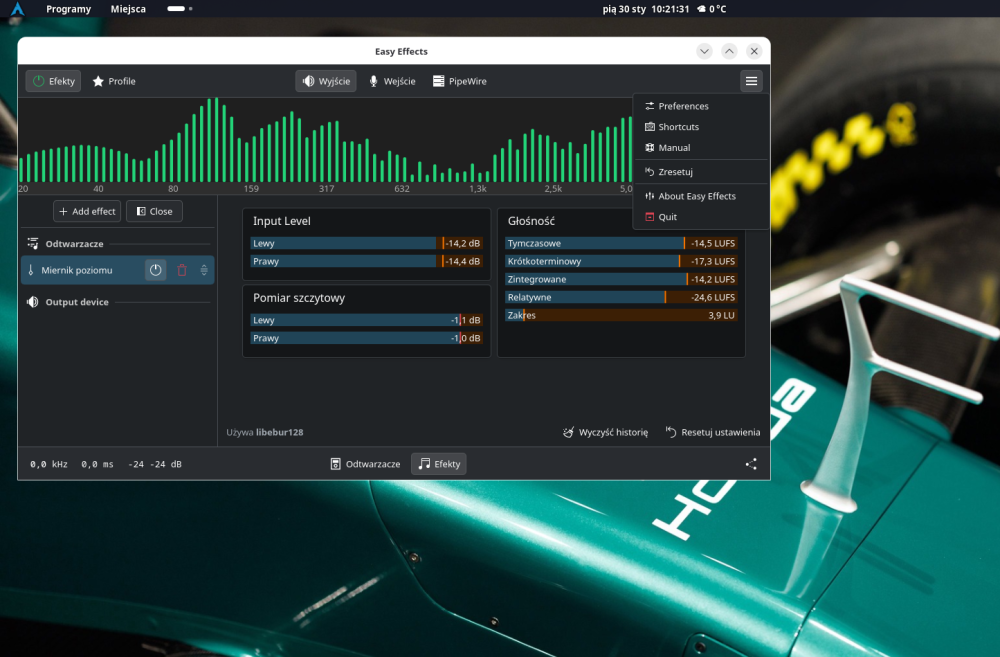Delete the Miernik poziomu effect via trash icon
This screenshot has height=657, width=1000.
click(x=182, y=270)
